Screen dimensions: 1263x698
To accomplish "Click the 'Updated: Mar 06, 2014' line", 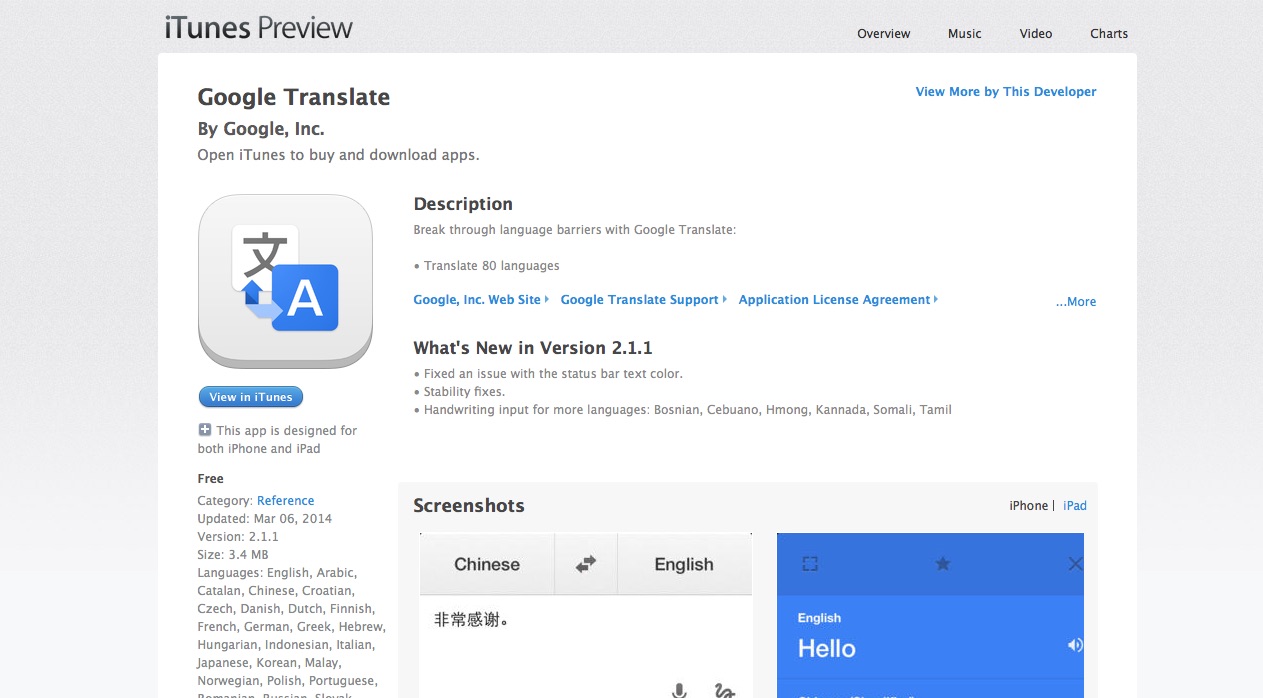I will click(x=265, y=519).
